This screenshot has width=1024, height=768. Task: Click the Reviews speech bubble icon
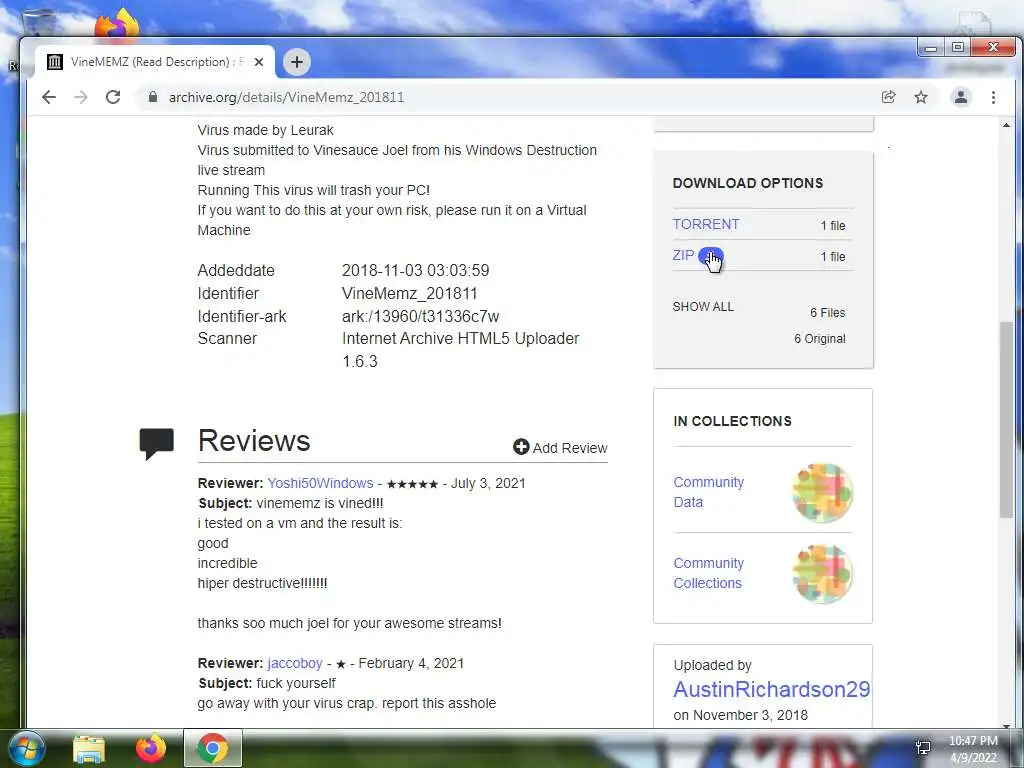click(157, 443)
